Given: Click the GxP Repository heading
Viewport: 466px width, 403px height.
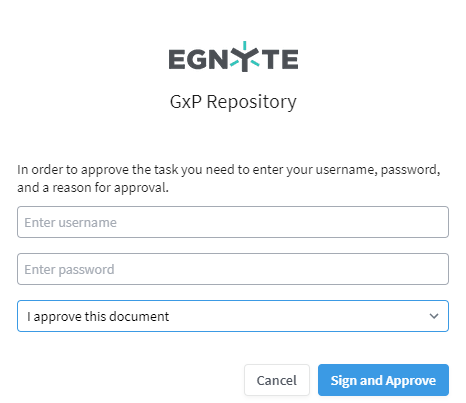Looking at the screenshot, I should [x=233, y=102].
